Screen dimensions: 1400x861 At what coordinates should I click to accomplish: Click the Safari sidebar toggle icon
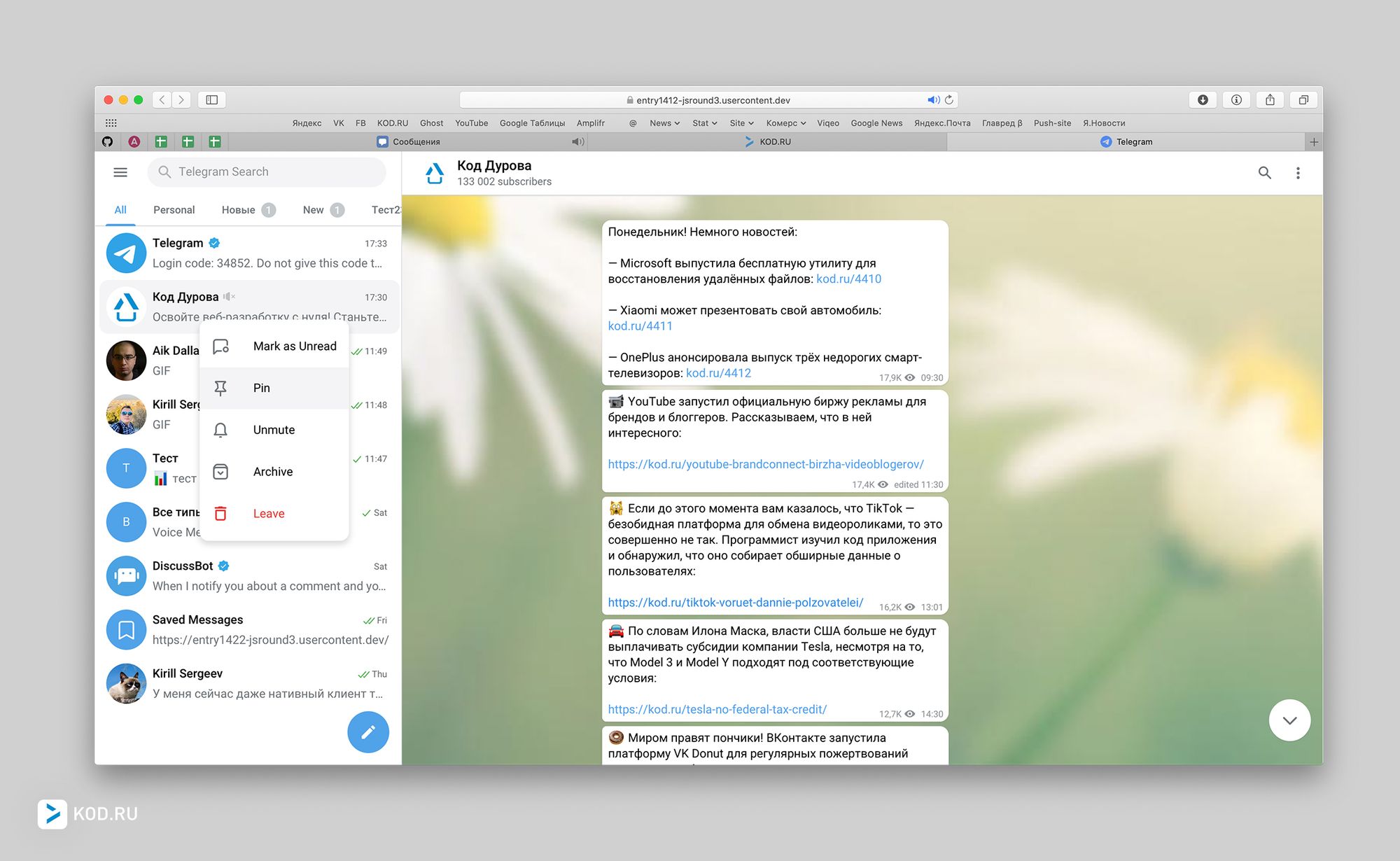coord(211,100)
